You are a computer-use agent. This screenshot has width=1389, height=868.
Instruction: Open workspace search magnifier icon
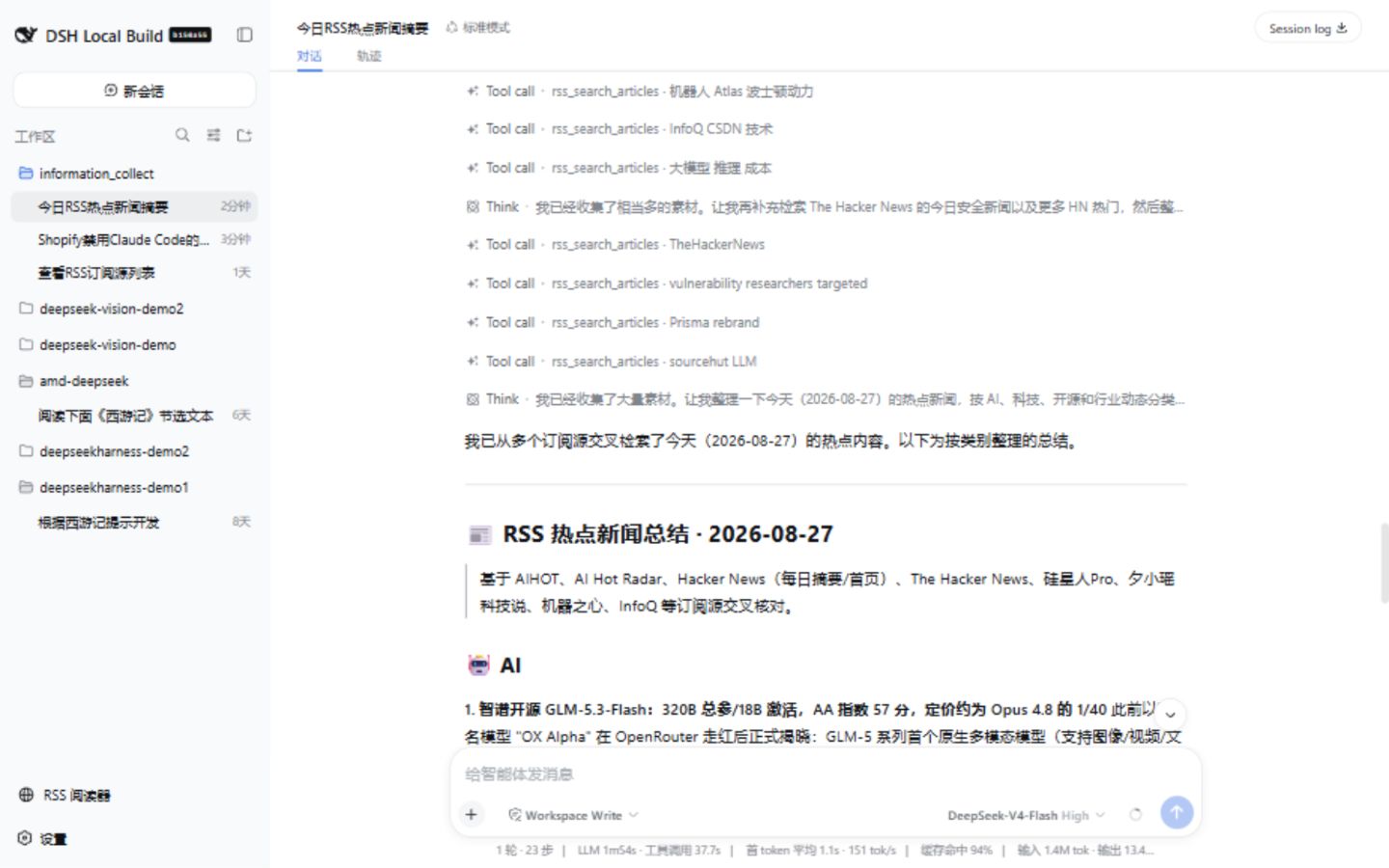pyautogui.click(x=182, y=135)
